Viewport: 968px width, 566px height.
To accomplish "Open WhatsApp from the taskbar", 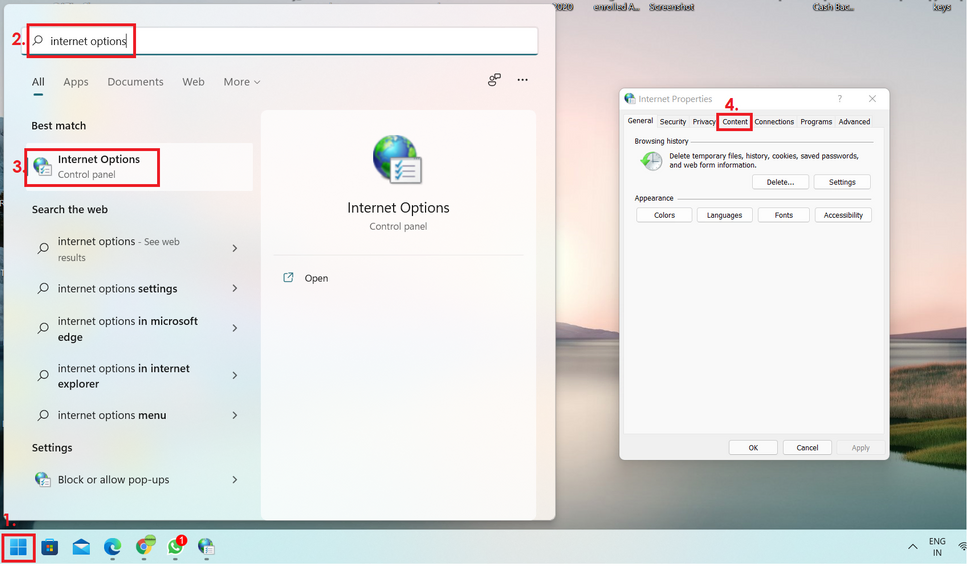I will point(176,547).
